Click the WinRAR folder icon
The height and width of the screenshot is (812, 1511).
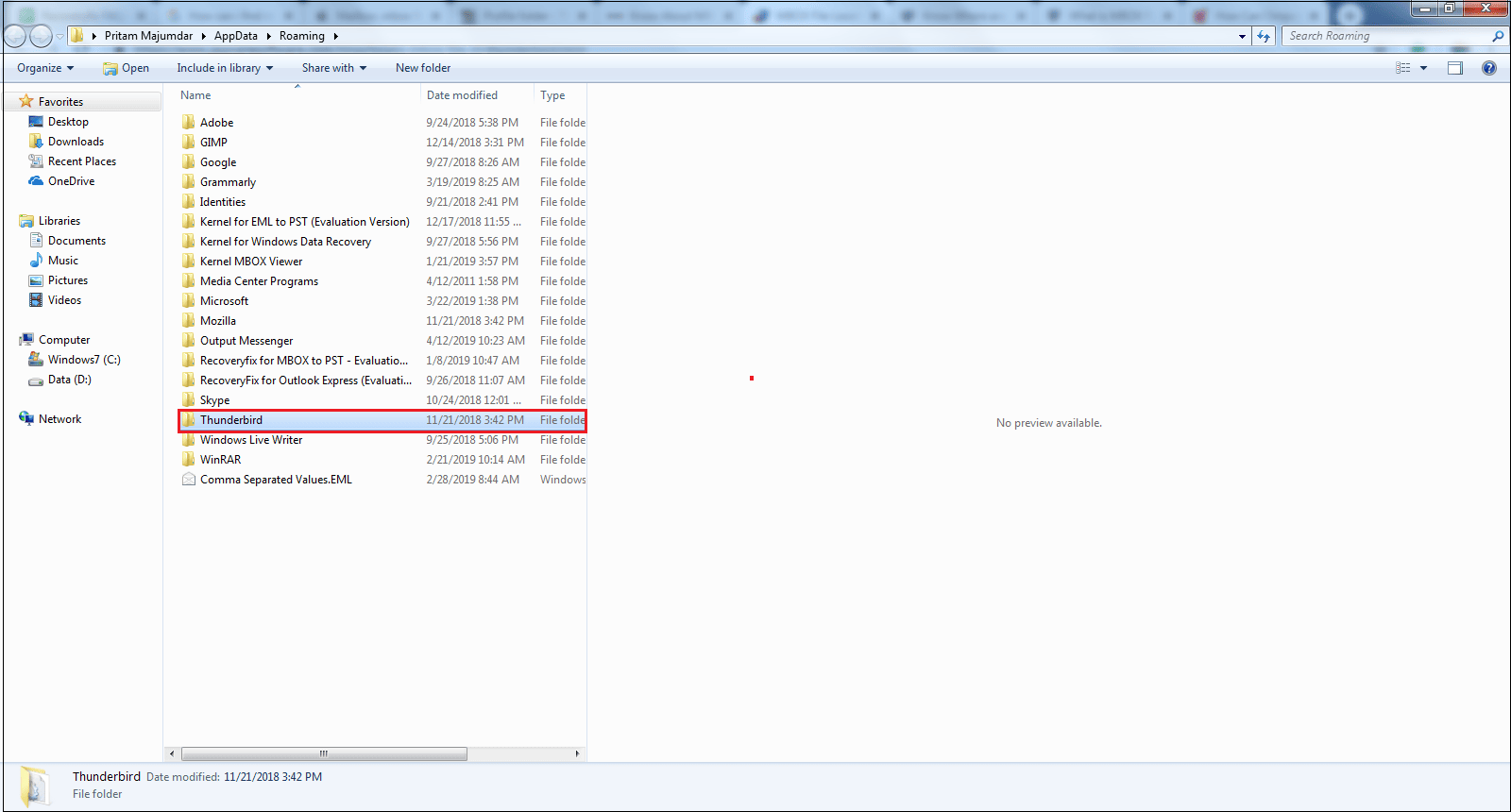click(189, 459)
